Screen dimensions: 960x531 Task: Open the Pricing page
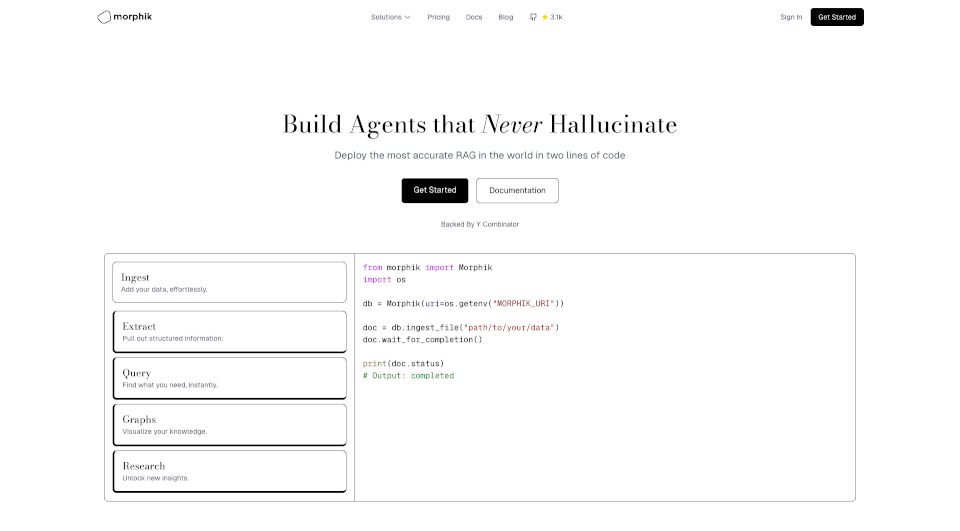coord(438,17)
